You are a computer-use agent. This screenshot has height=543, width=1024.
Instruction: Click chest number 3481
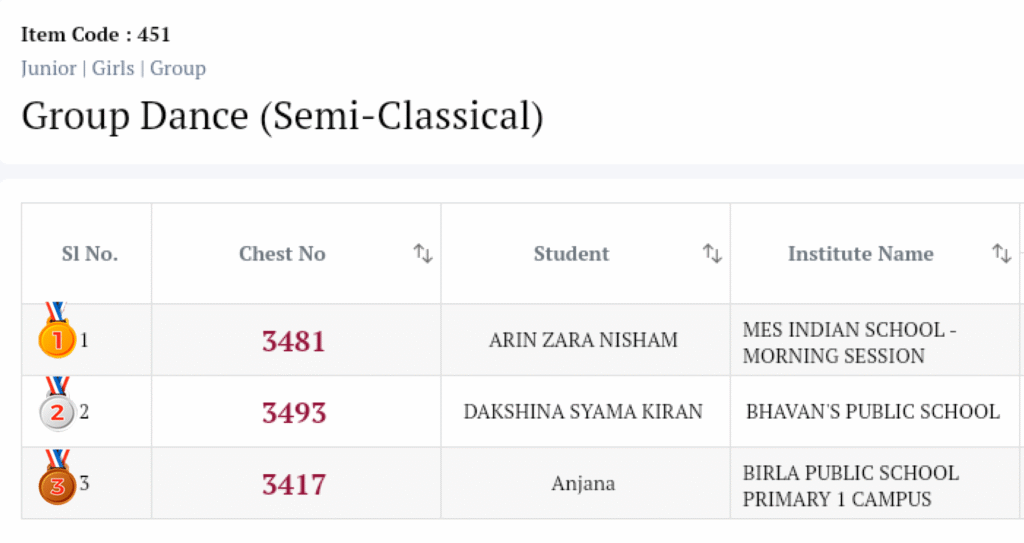pyautogui.click(x=294, y=341)
